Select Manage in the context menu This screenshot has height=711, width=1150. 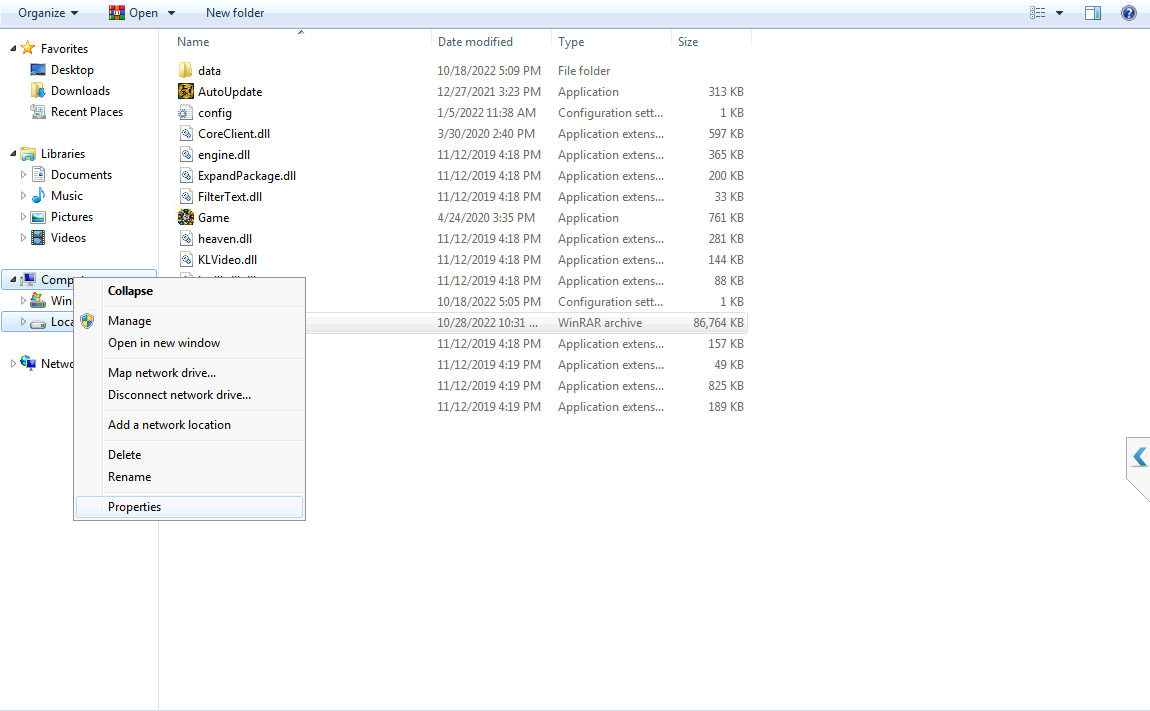[x=129, y=321]
